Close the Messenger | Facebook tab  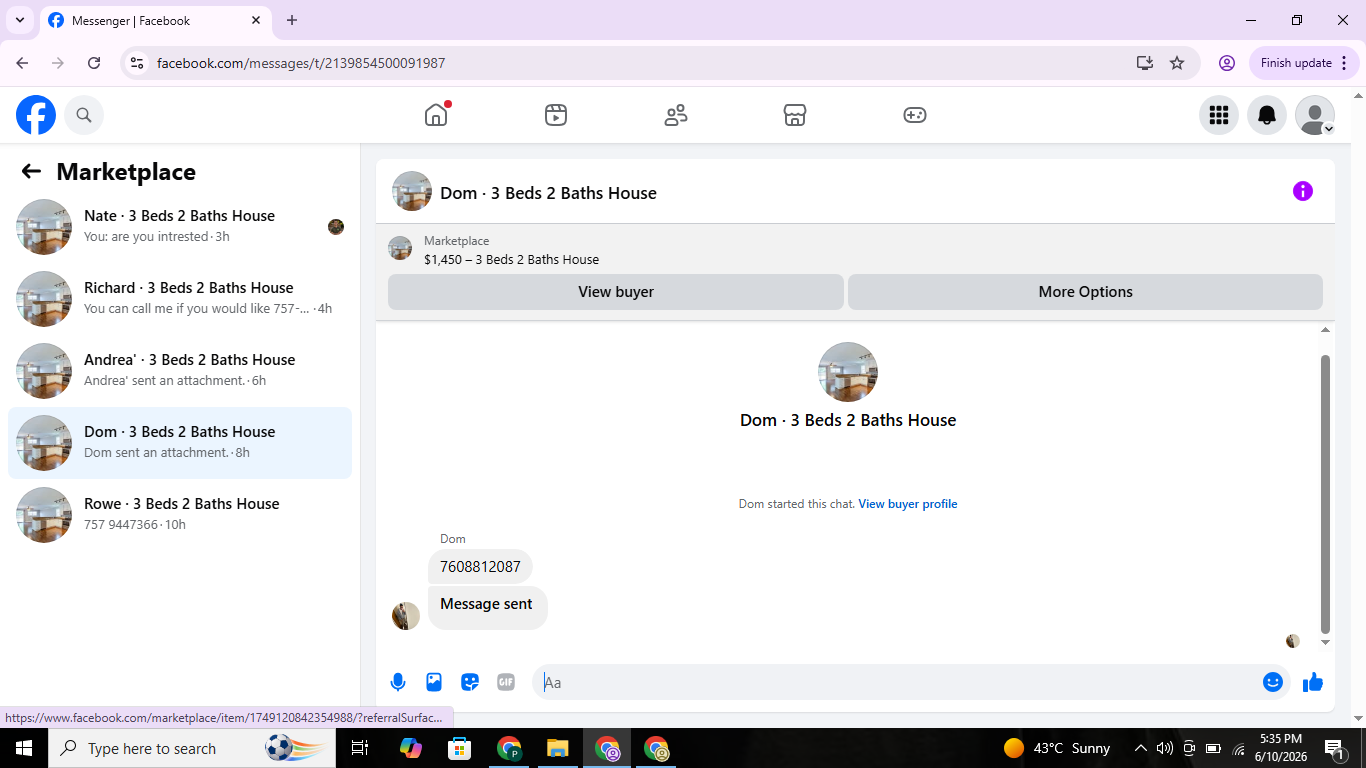[x=256, y=20]
